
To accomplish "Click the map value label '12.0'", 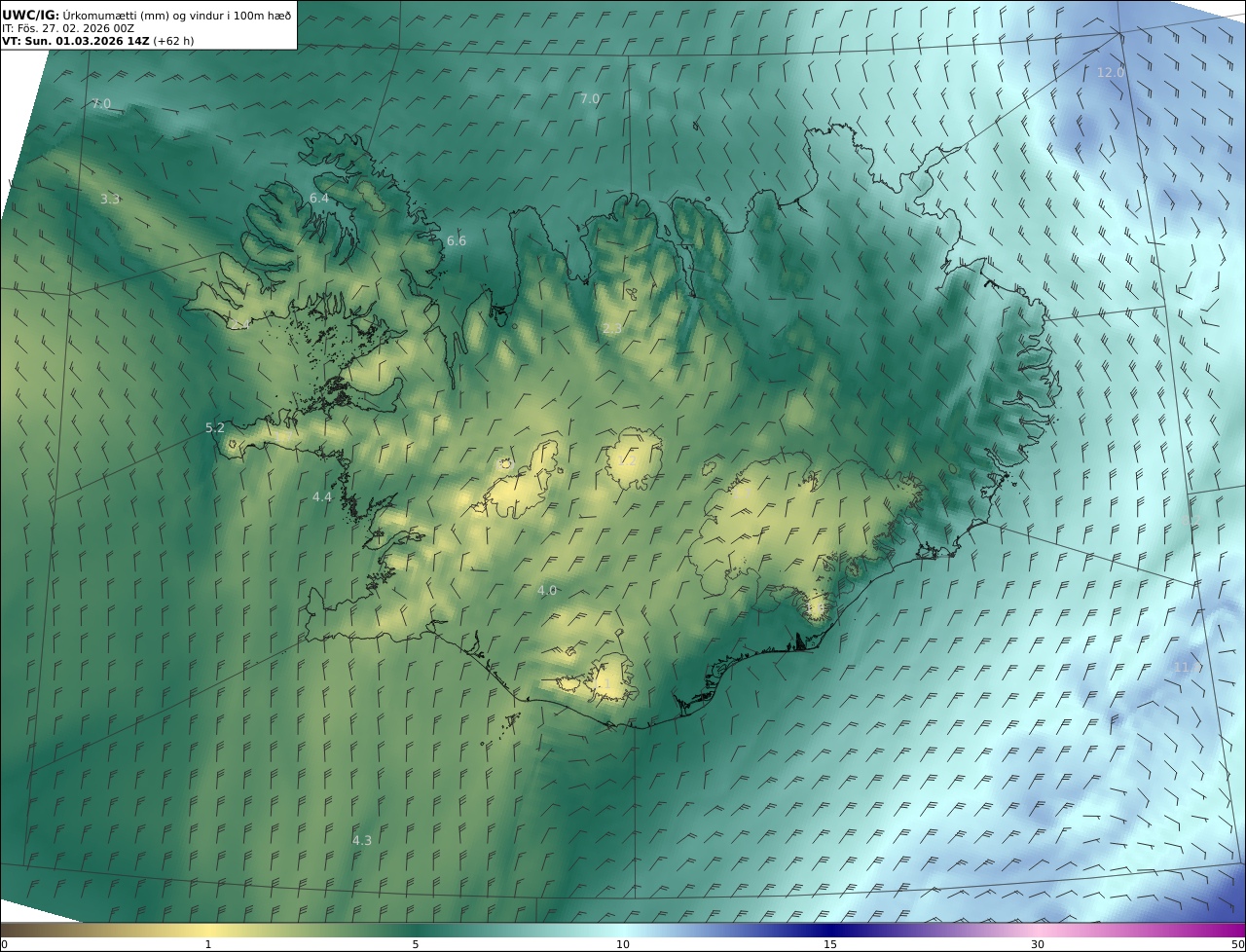I will [x=1111, y=72].
